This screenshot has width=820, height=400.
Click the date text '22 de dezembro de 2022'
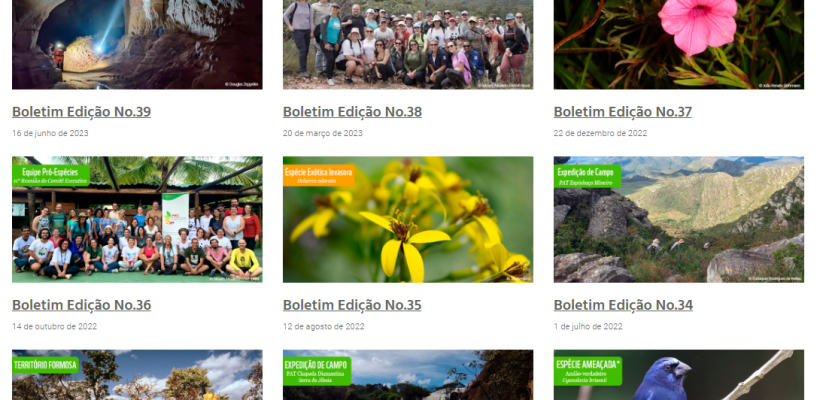[600, 133]
